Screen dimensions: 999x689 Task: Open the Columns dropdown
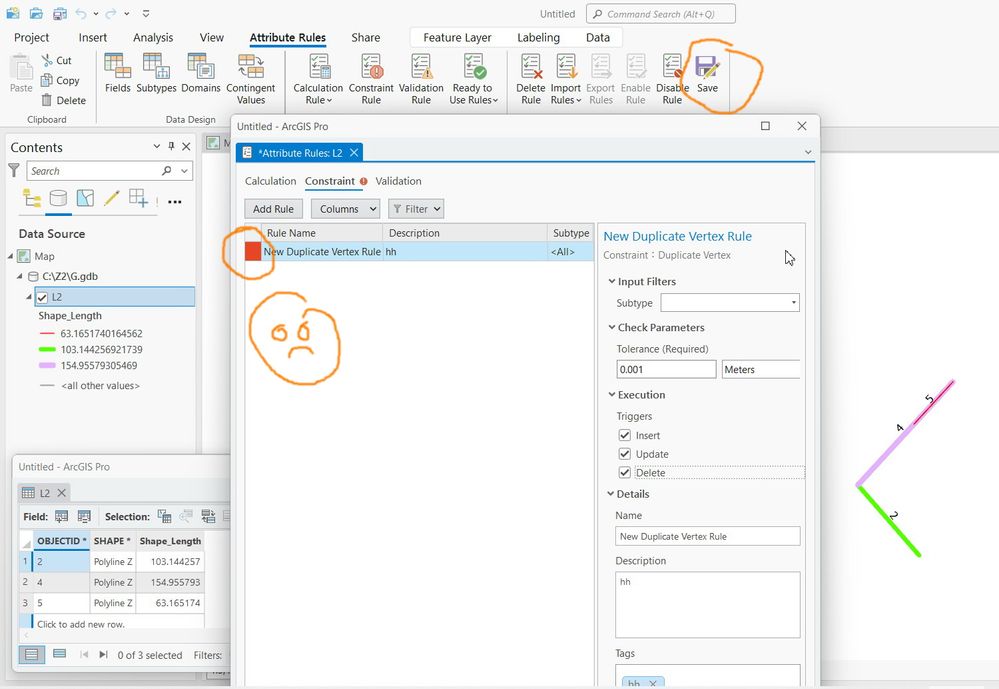point(345,209)
